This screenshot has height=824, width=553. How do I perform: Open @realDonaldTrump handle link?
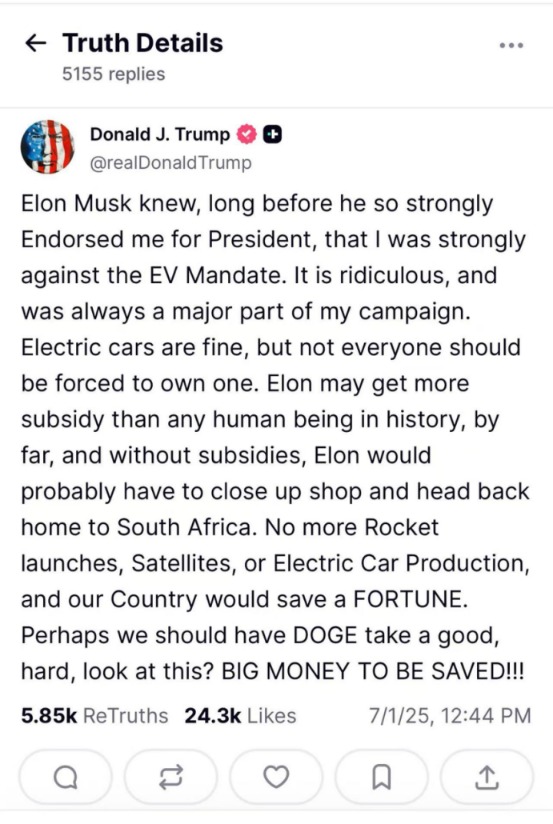(171, 163)
